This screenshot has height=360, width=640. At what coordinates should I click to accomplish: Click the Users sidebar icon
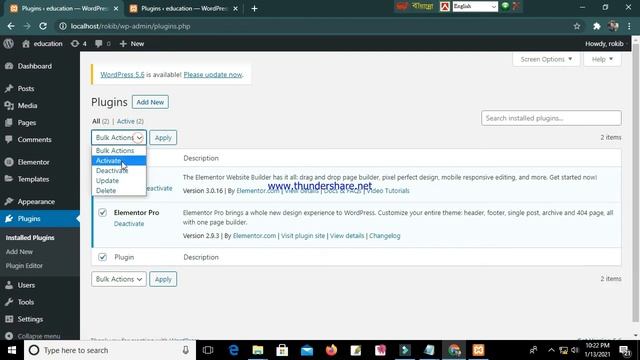[9, 285]
